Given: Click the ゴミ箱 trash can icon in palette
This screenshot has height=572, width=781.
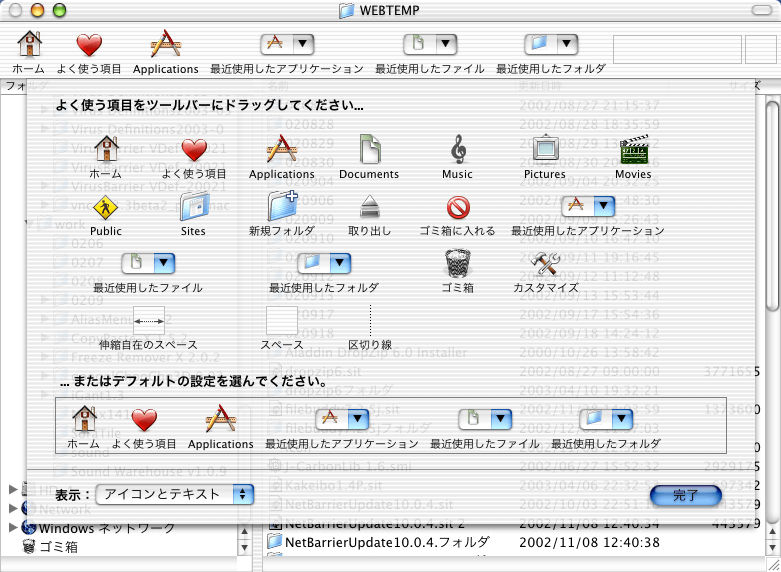Looking at the screenshot, I should (457, 264).
